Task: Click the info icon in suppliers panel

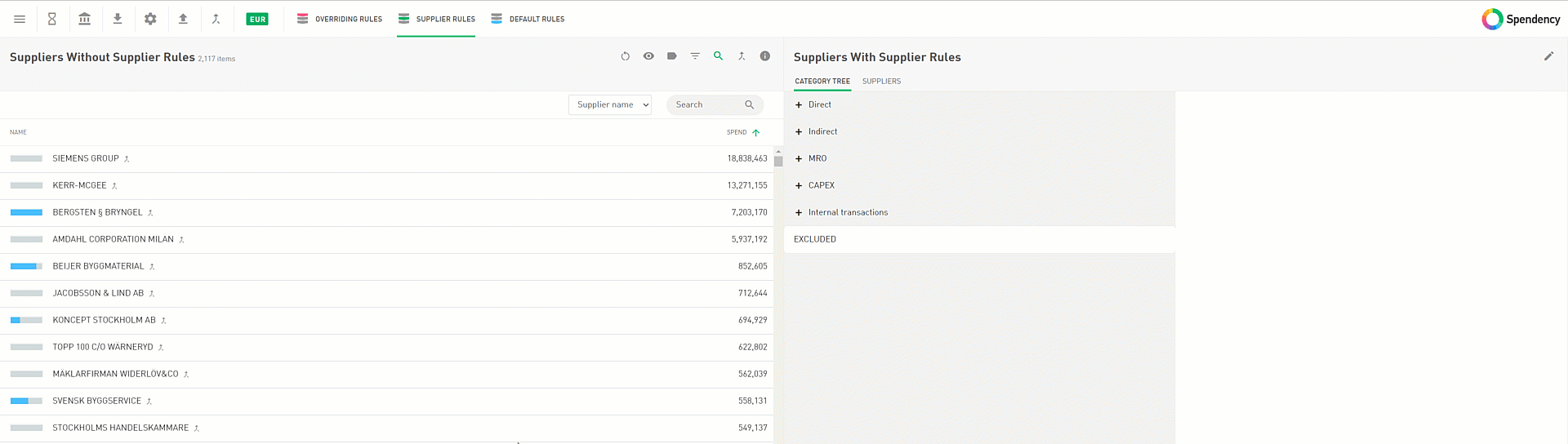Action: tap(765, 56)
